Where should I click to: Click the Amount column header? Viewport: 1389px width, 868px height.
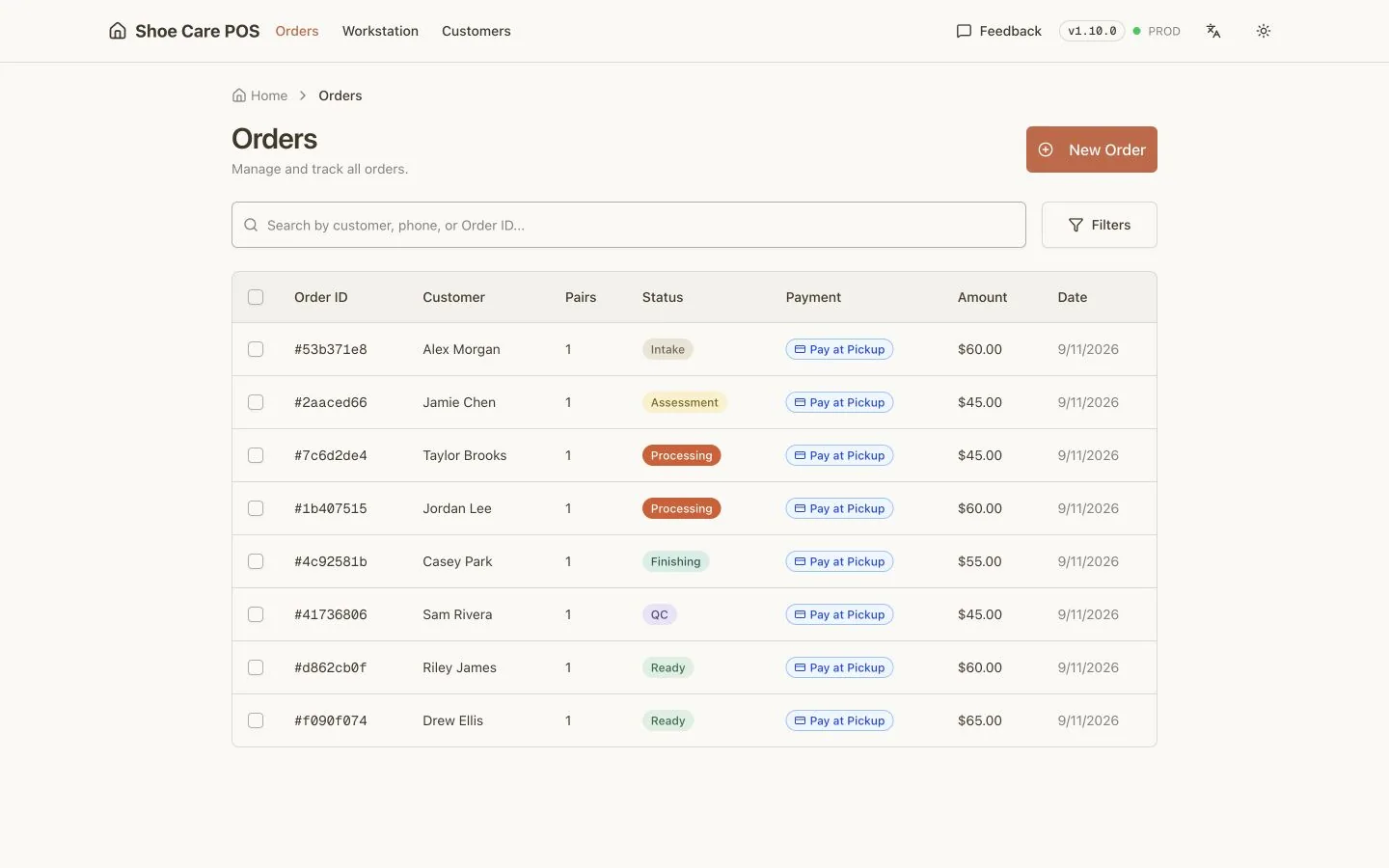[982, 297]
